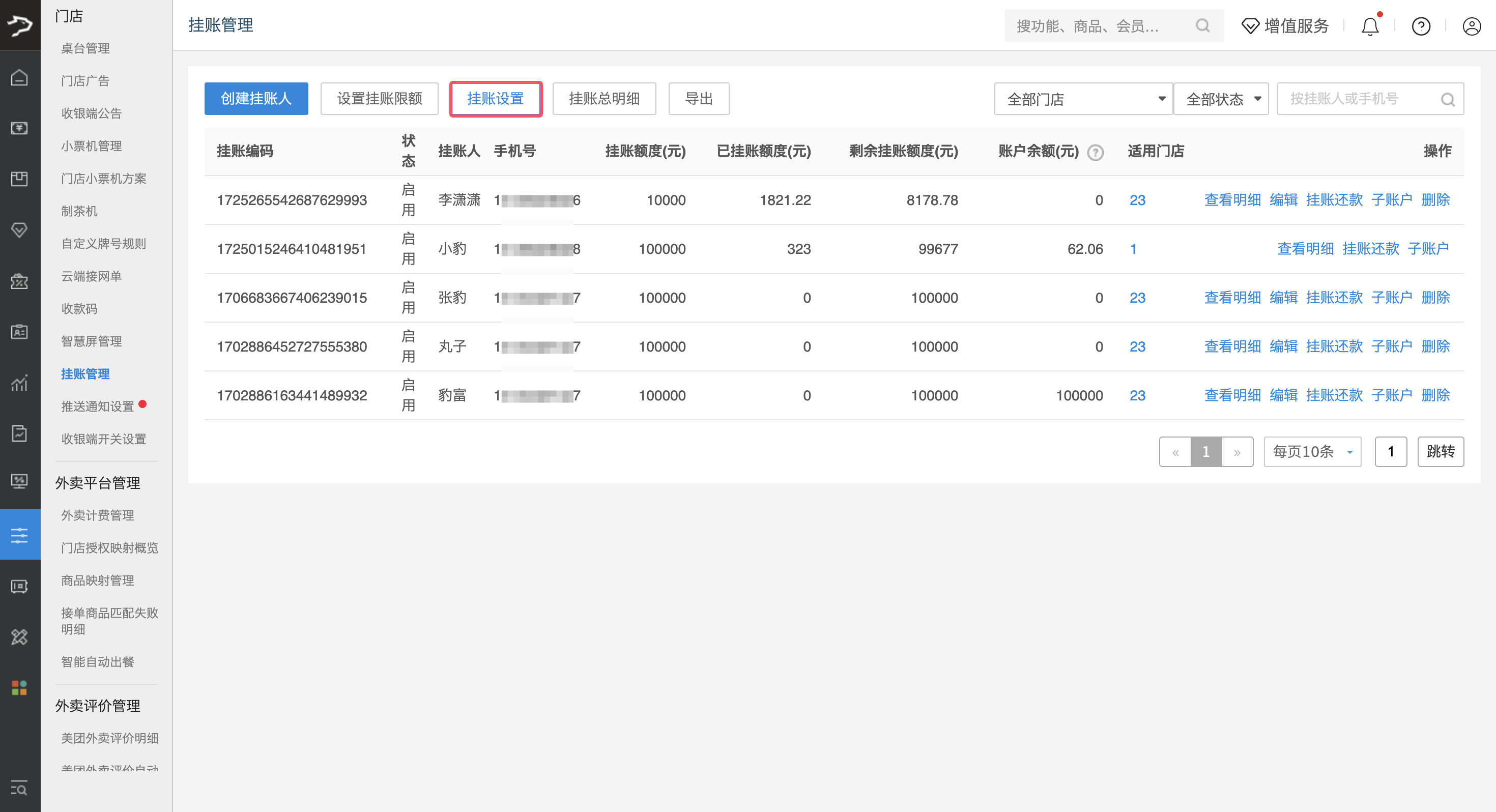Open the help question mark icon
This screenshot has height=812, width=1496.
tap(1421, 26)
